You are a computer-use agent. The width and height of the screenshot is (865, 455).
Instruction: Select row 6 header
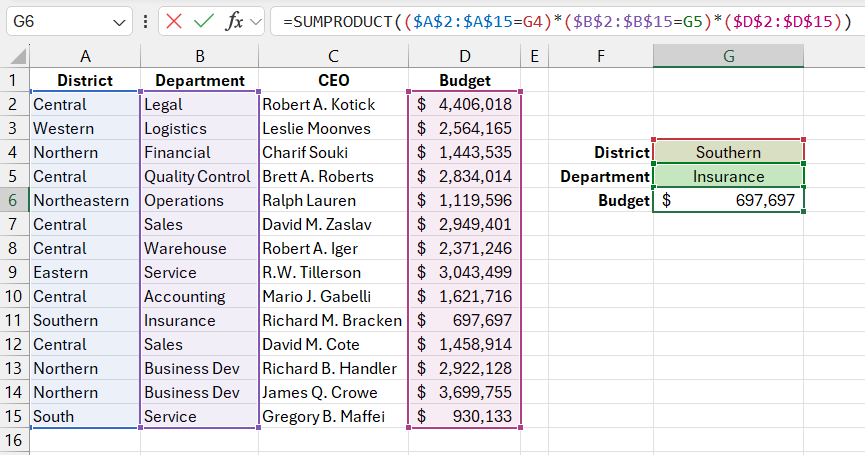[x=13, y=200]
